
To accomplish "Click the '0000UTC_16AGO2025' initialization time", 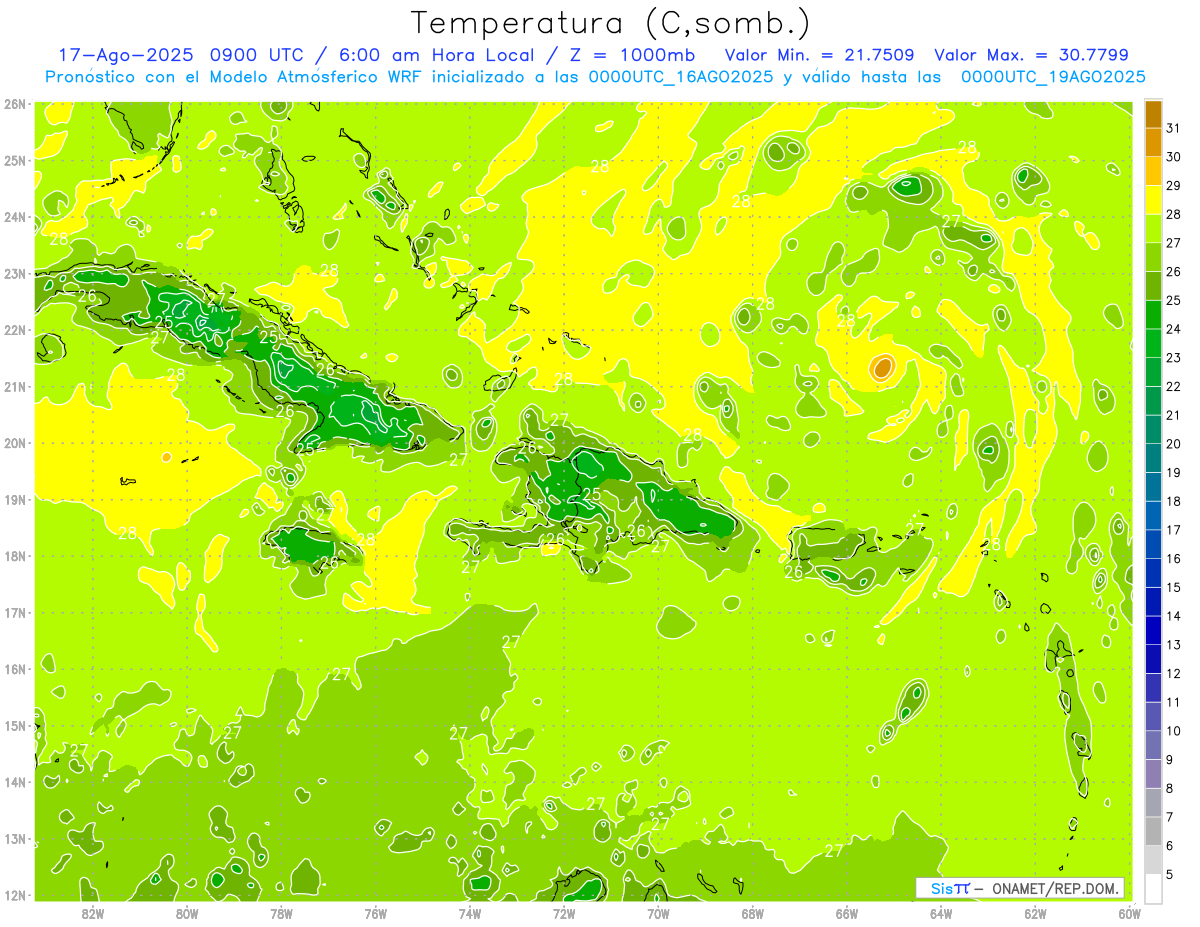I will 681,77.
